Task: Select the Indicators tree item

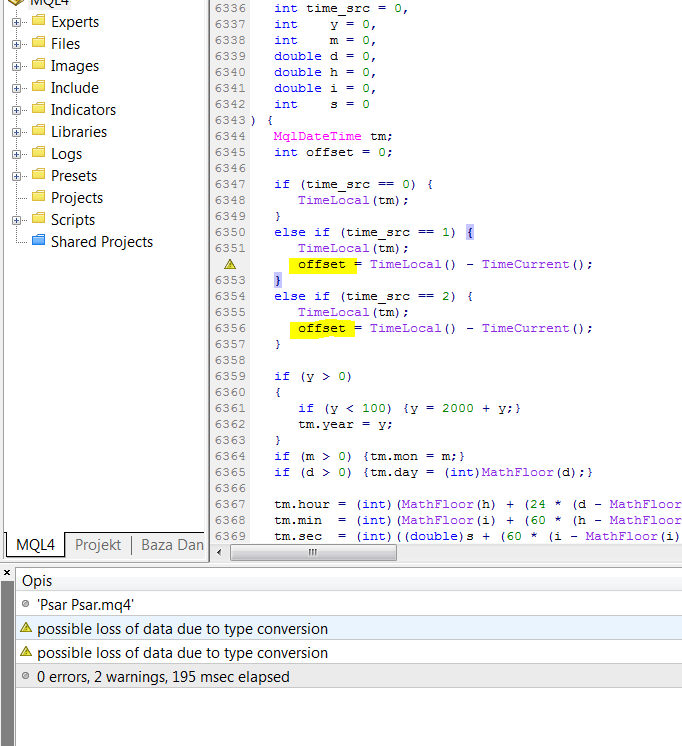Action: point(83,110)
